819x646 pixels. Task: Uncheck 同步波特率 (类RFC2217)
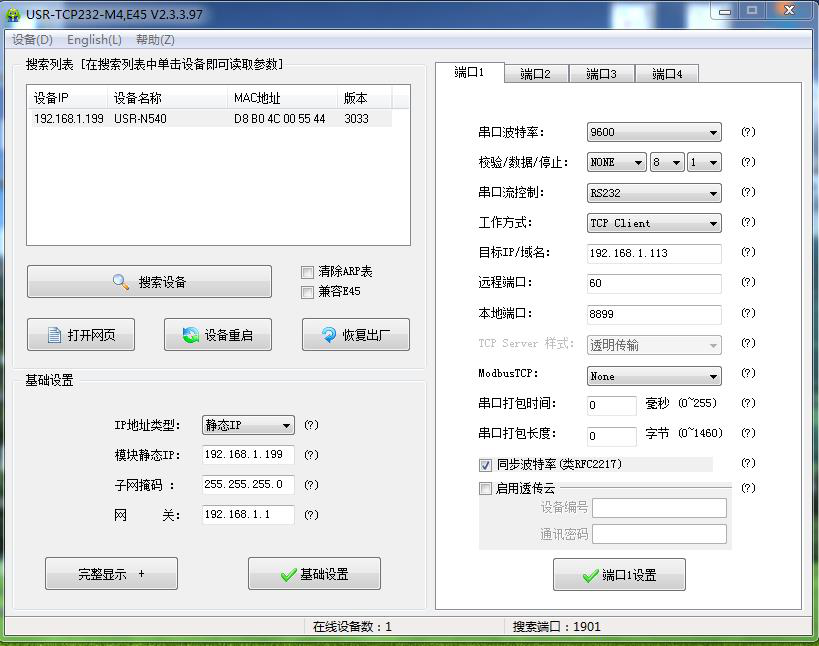(486, 465)
